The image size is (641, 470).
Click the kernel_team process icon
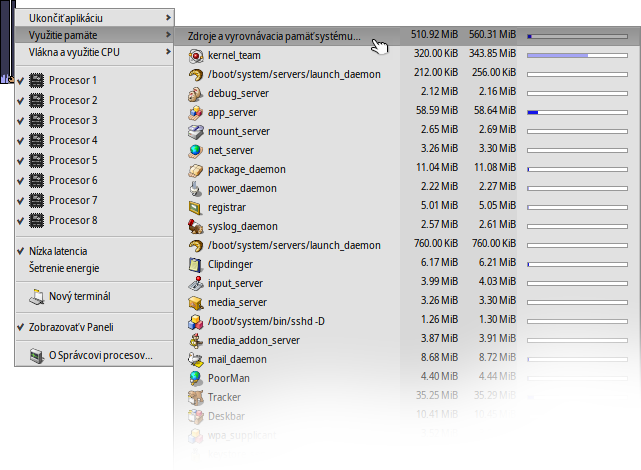coord(196,56)
